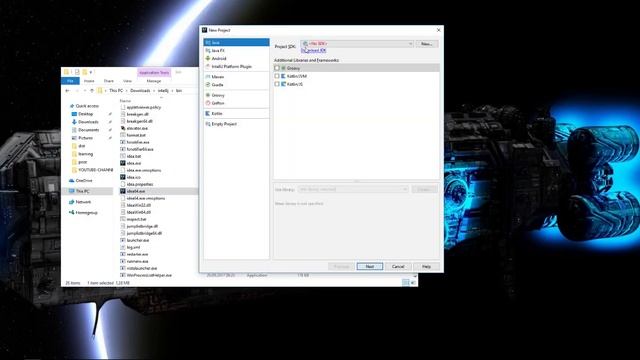The image size is (640, 360).
Task: Check the Kotlin/JS framework checkbox
Action: pos(277,84)
